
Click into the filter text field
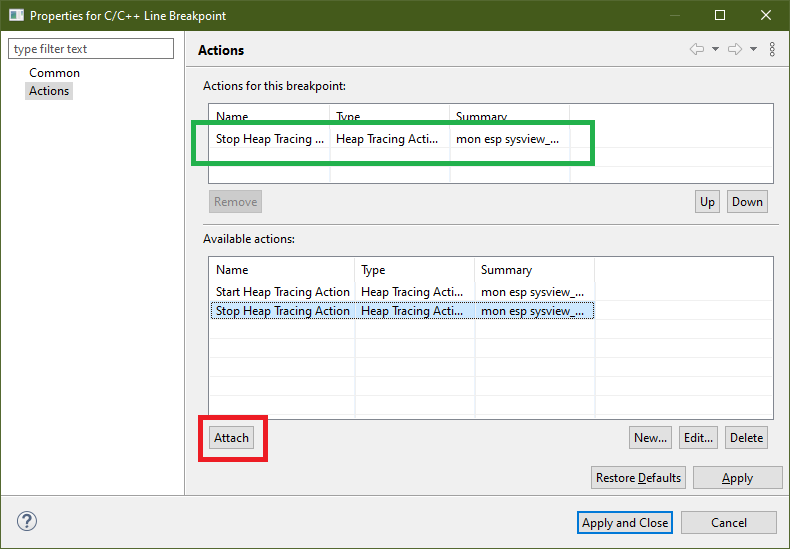tap(91, 49)
